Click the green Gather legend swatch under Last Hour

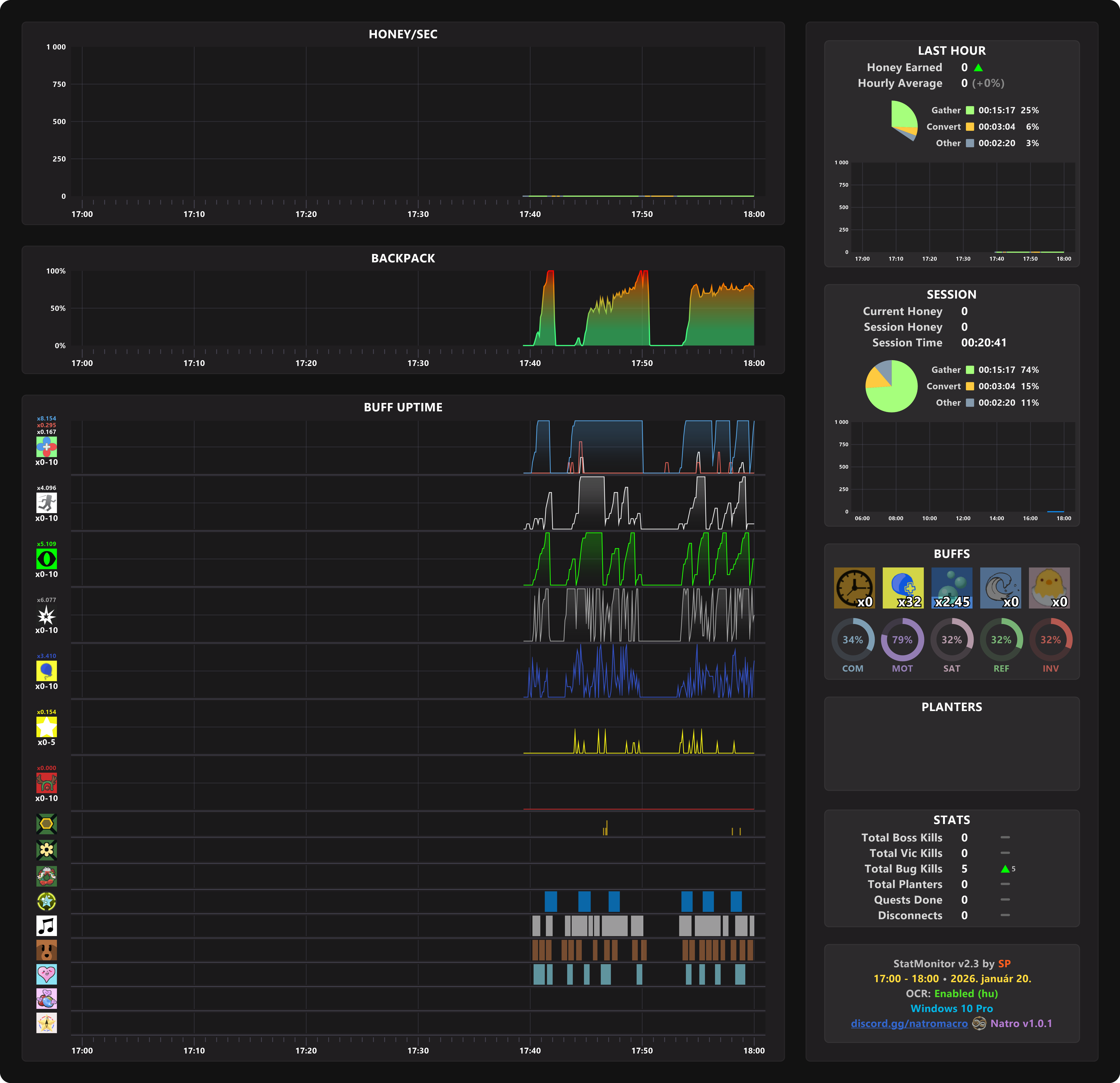(970, 110)
